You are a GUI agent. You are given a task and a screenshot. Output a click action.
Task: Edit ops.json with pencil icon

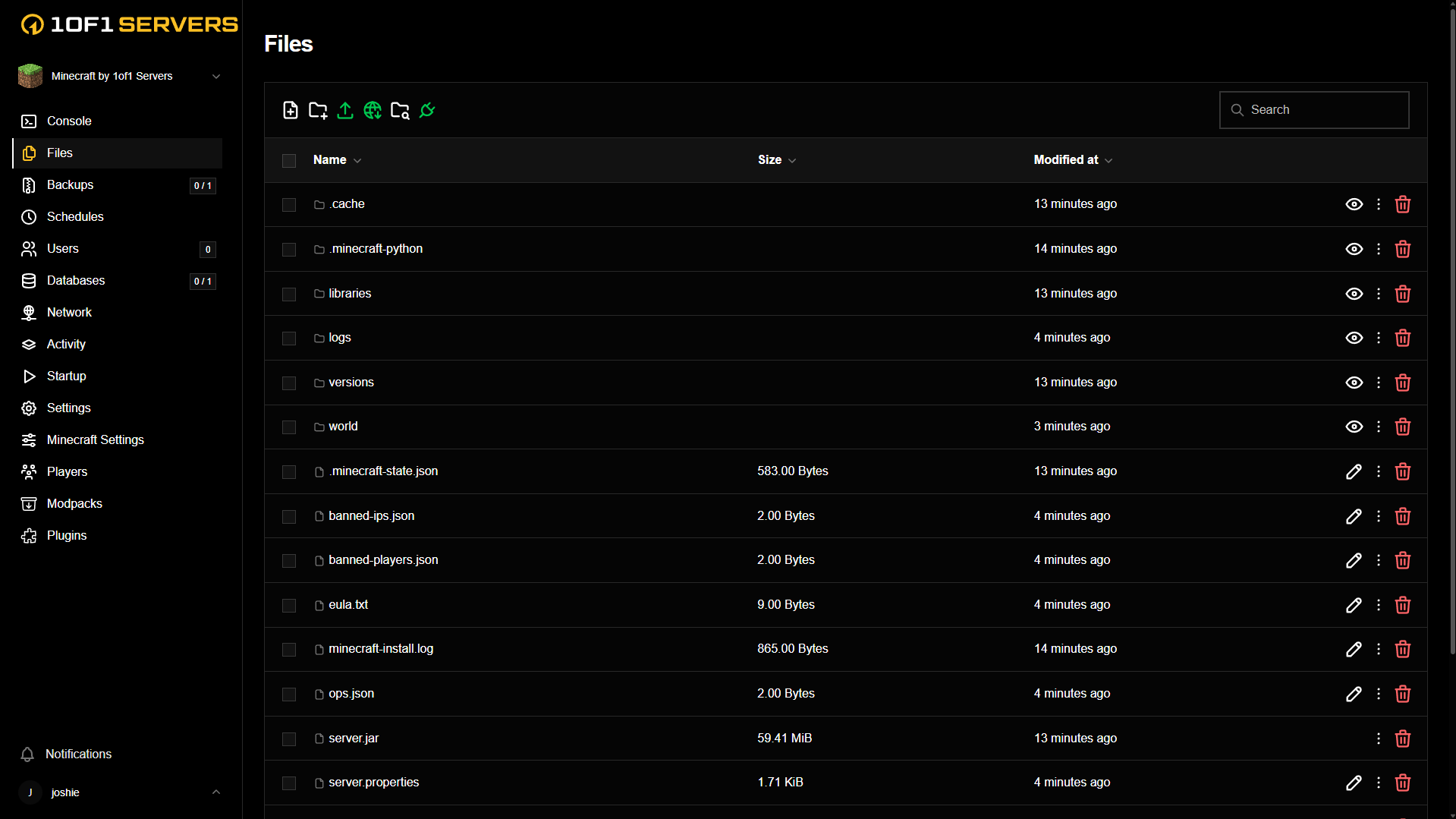(1354, 694)
